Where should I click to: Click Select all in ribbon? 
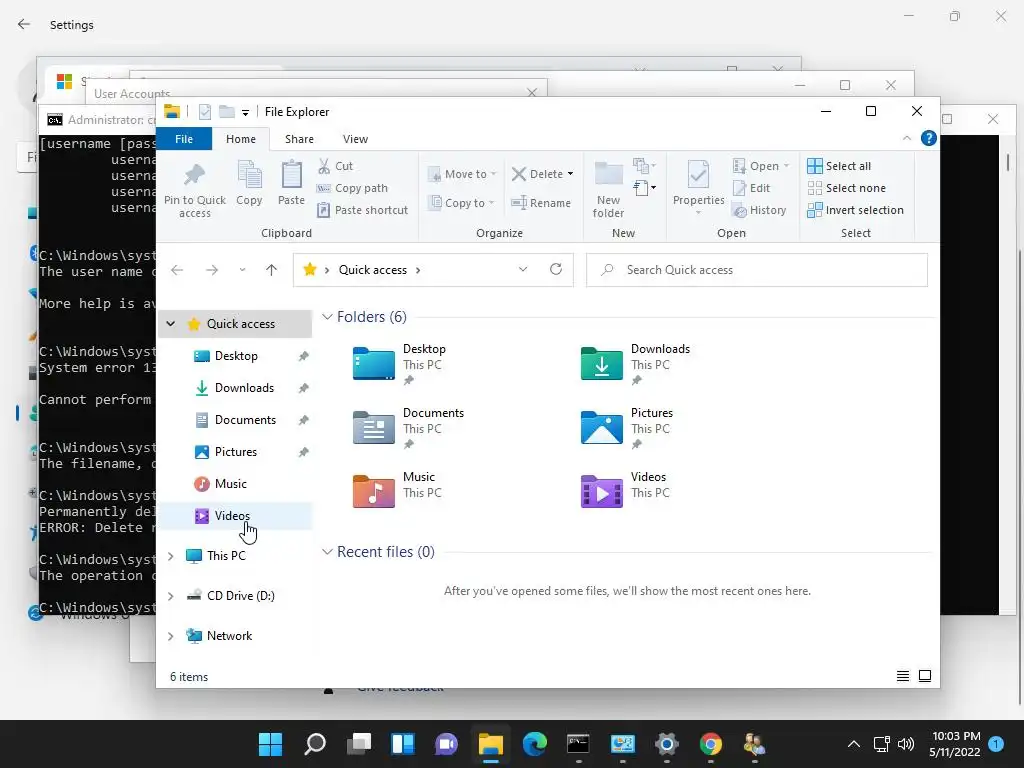coord(839,166)
